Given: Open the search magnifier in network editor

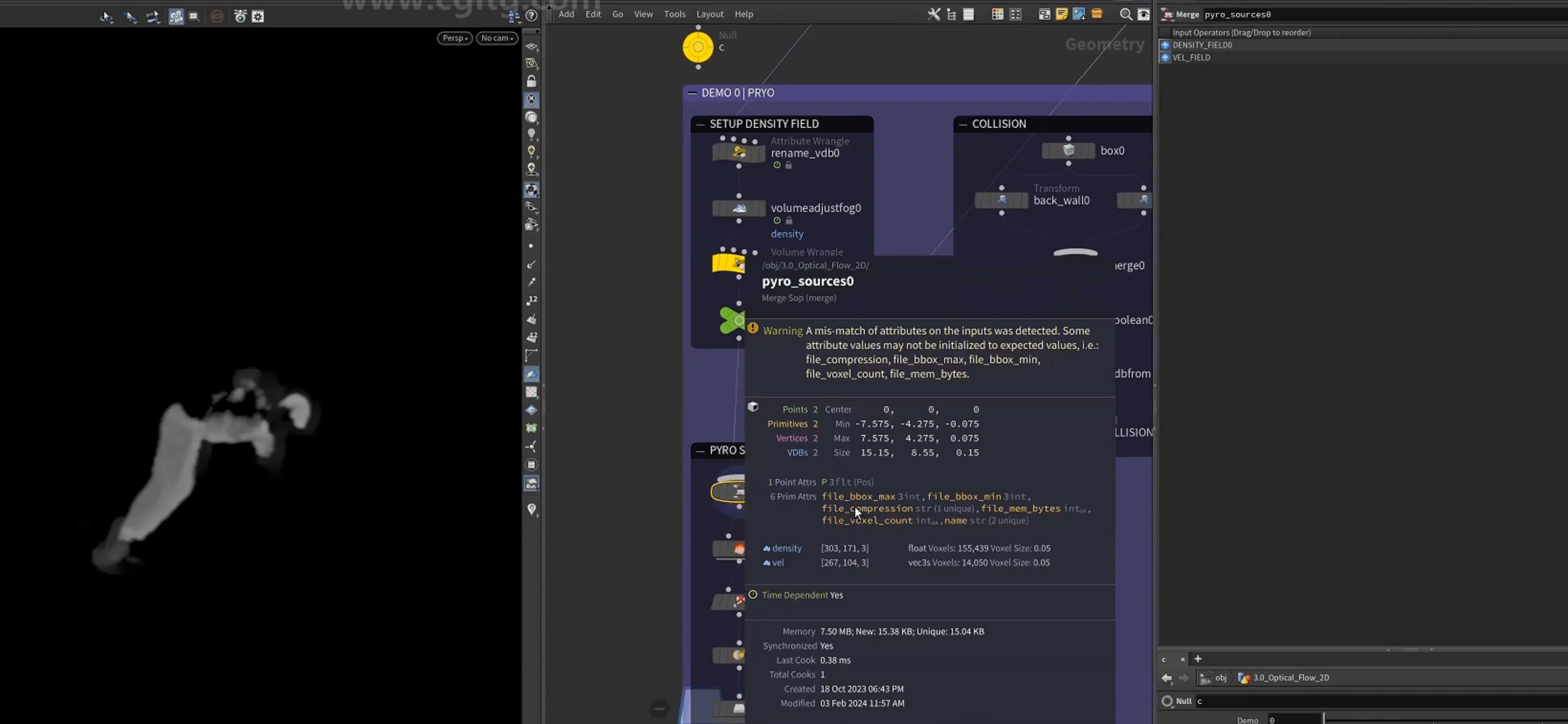Looking at the screenshot, I should pos(1126,15).
